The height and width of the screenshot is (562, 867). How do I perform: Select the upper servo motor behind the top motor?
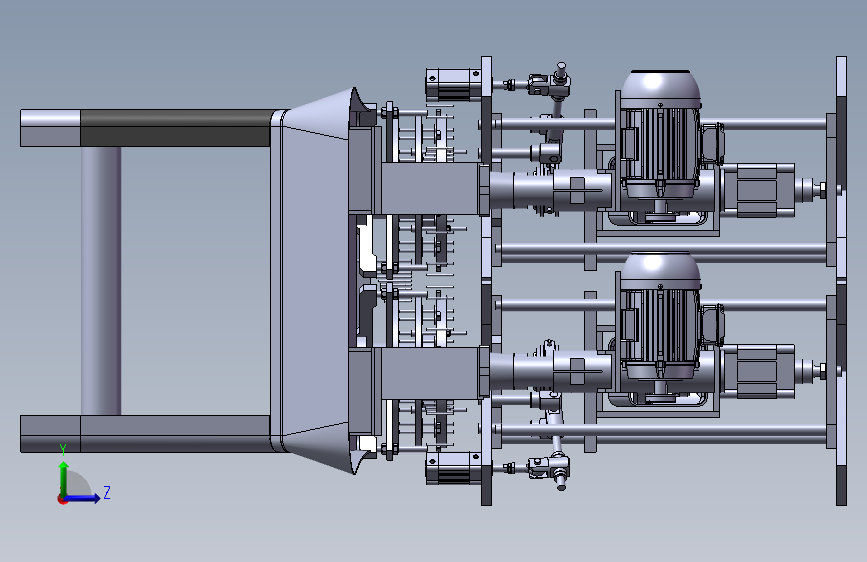click(758, 190)
